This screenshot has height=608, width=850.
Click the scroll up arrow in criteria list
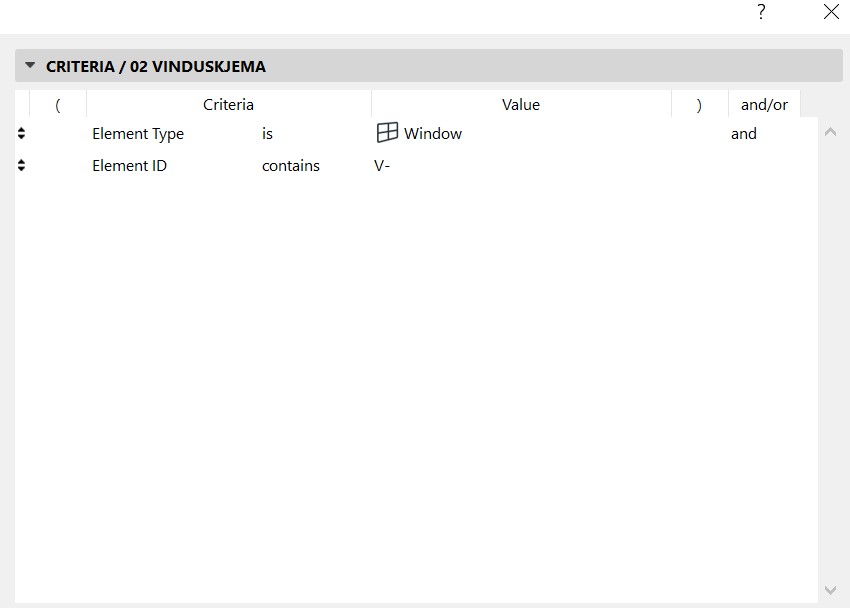tap(829, 133)
